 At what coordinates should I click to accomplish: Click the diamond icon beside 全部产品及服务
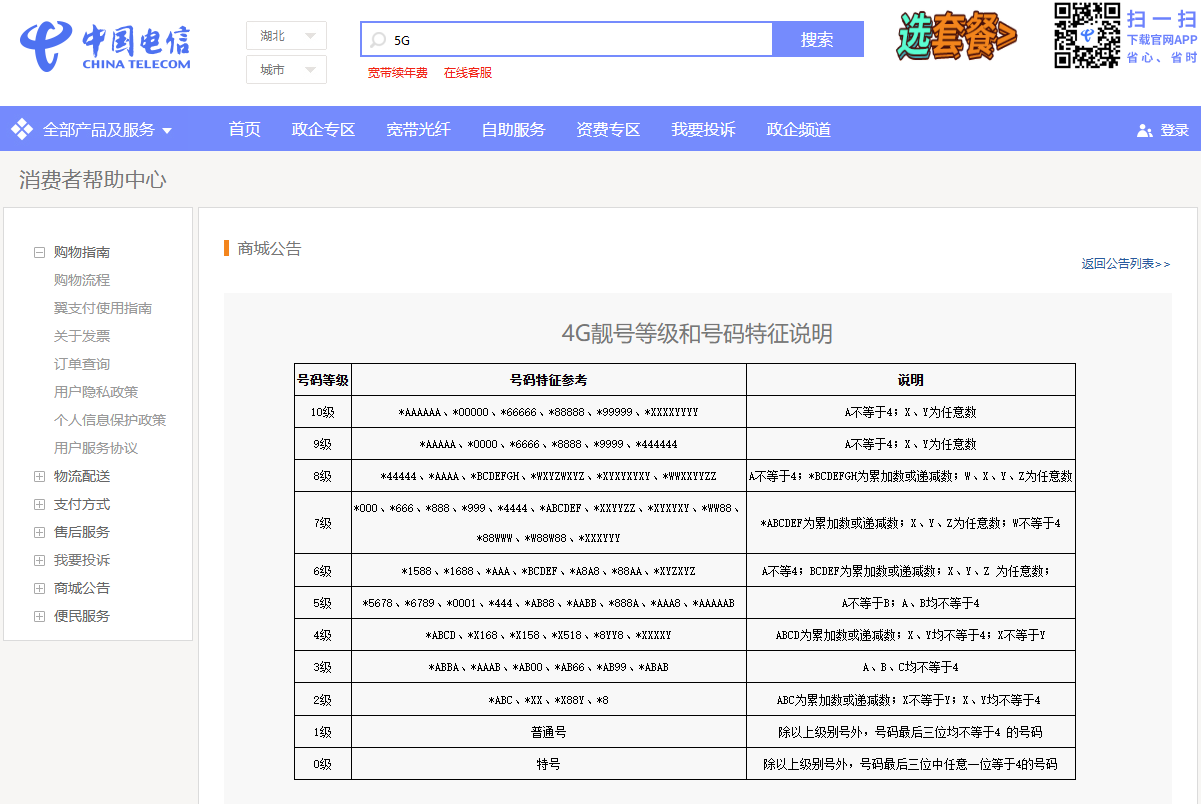[22, 129]
